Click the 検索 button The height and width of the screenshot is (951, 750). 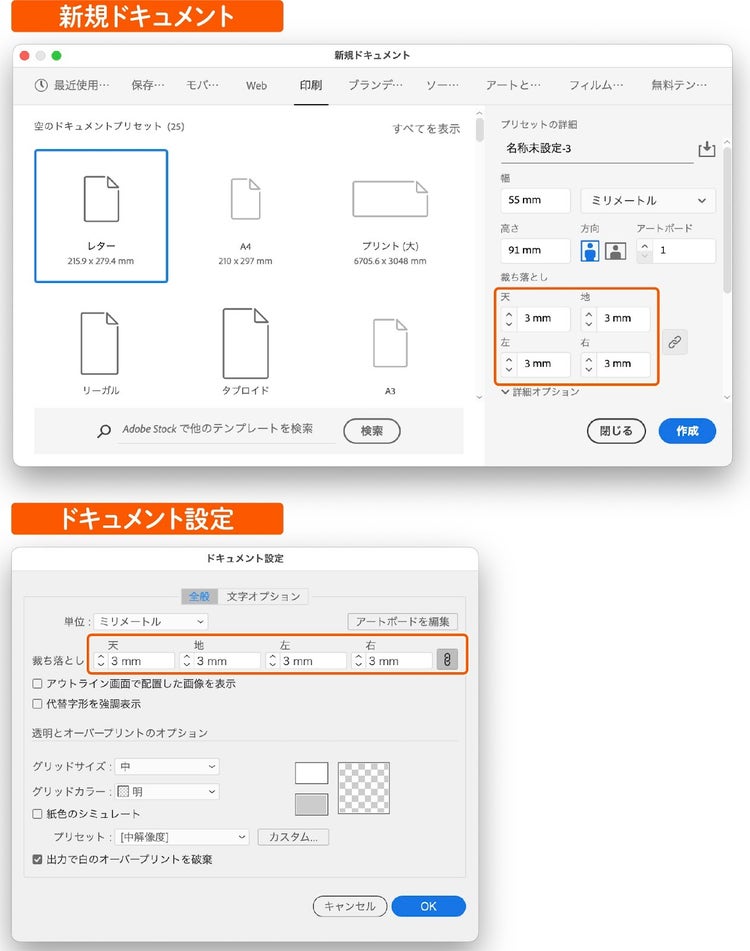372,431
